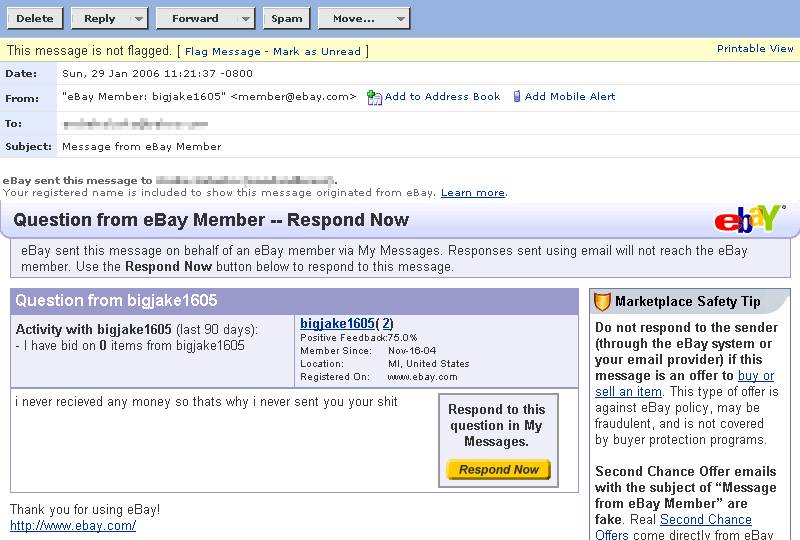Open the buy or link in the safety tip
Viewport: 800px width, 540px height.
[x=756, y=376]
